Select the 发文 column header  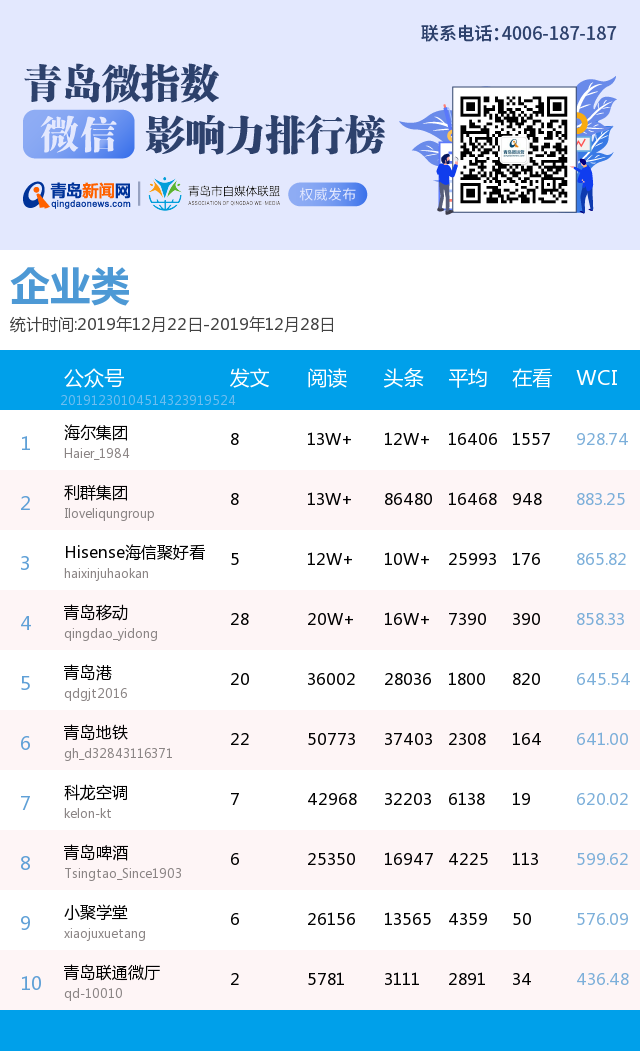pyautogui.click(x=249, y=378)
